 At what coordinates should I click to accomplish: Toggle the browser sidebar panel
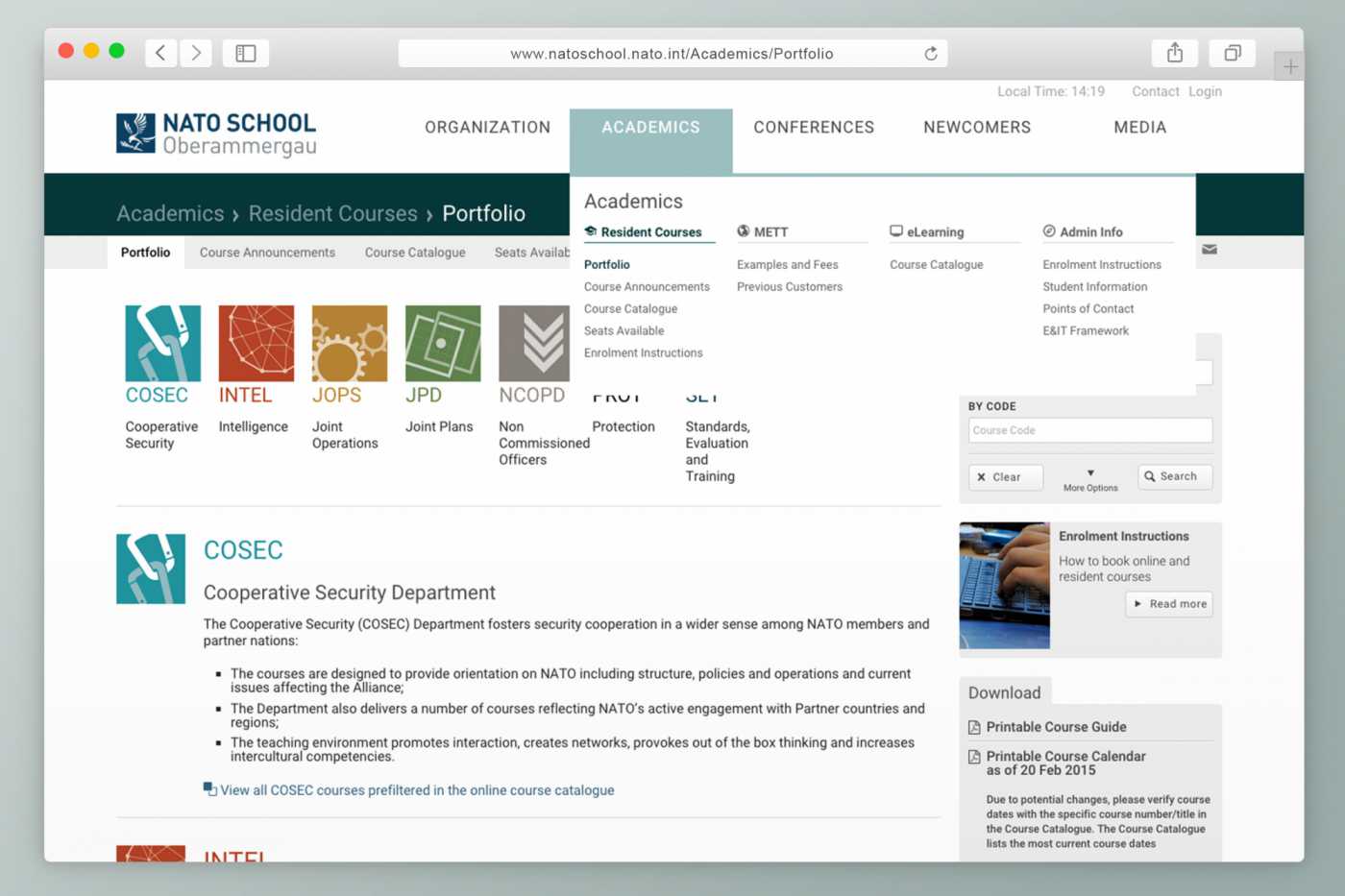click(x=246, y=53)
